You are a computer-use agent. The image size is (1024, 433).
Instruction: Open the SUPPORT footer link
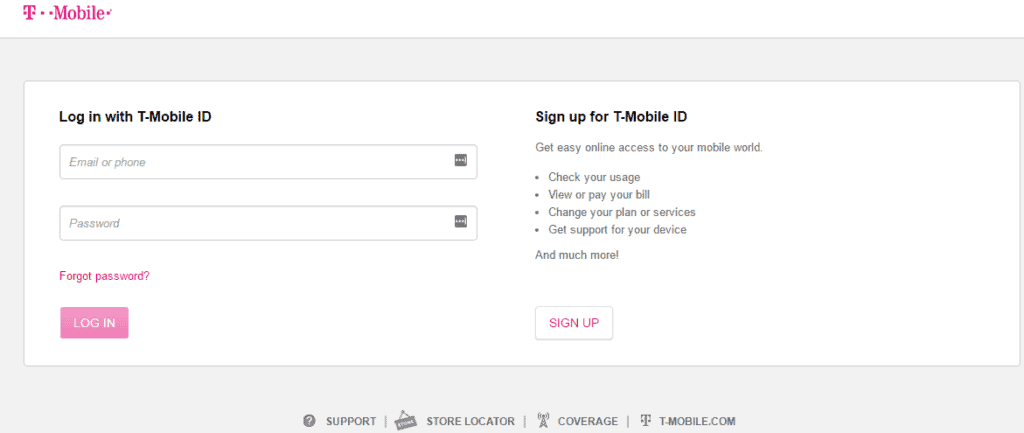(351, 421)
